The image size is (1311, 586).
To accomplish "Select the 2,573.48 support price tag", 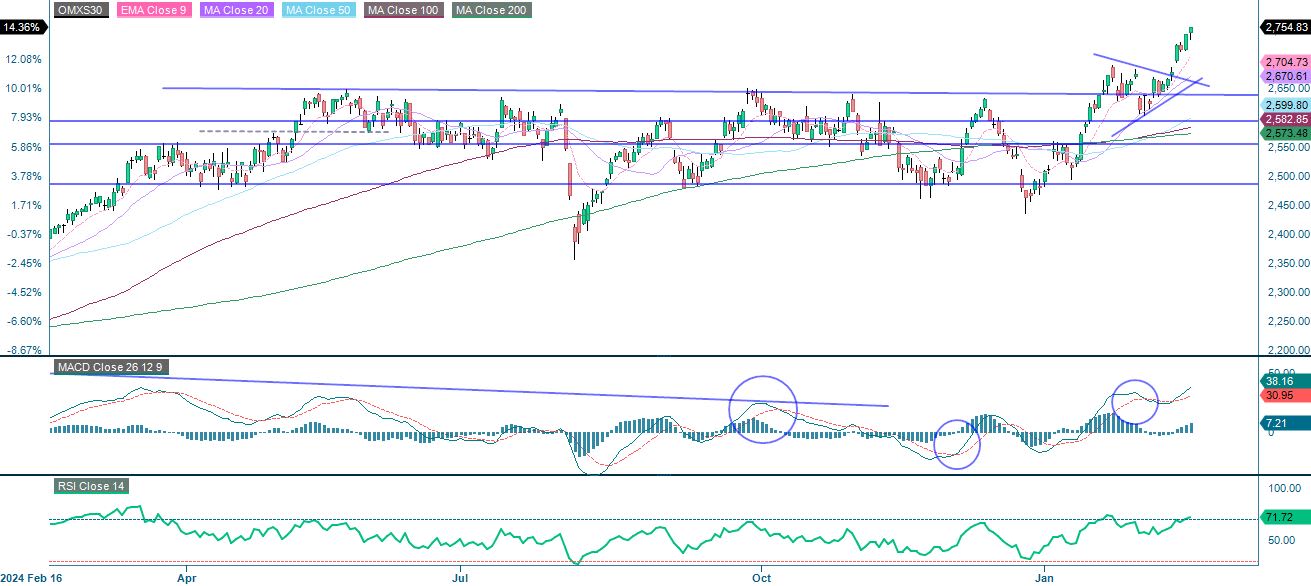I will pos(1284,131).
